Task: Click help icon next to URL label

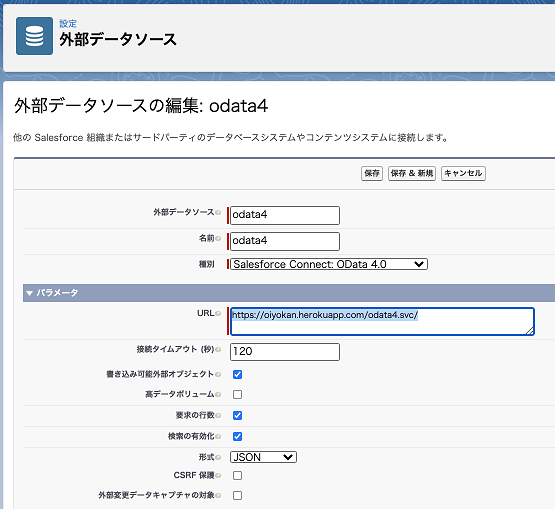Action: (218, 313)
